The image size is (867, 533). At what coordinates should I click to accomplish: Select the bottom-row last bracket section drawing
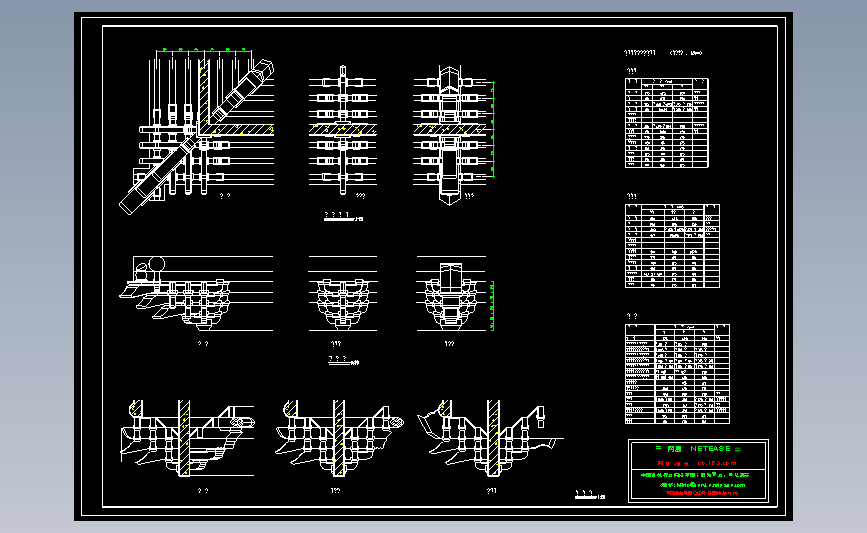[490, 438]
